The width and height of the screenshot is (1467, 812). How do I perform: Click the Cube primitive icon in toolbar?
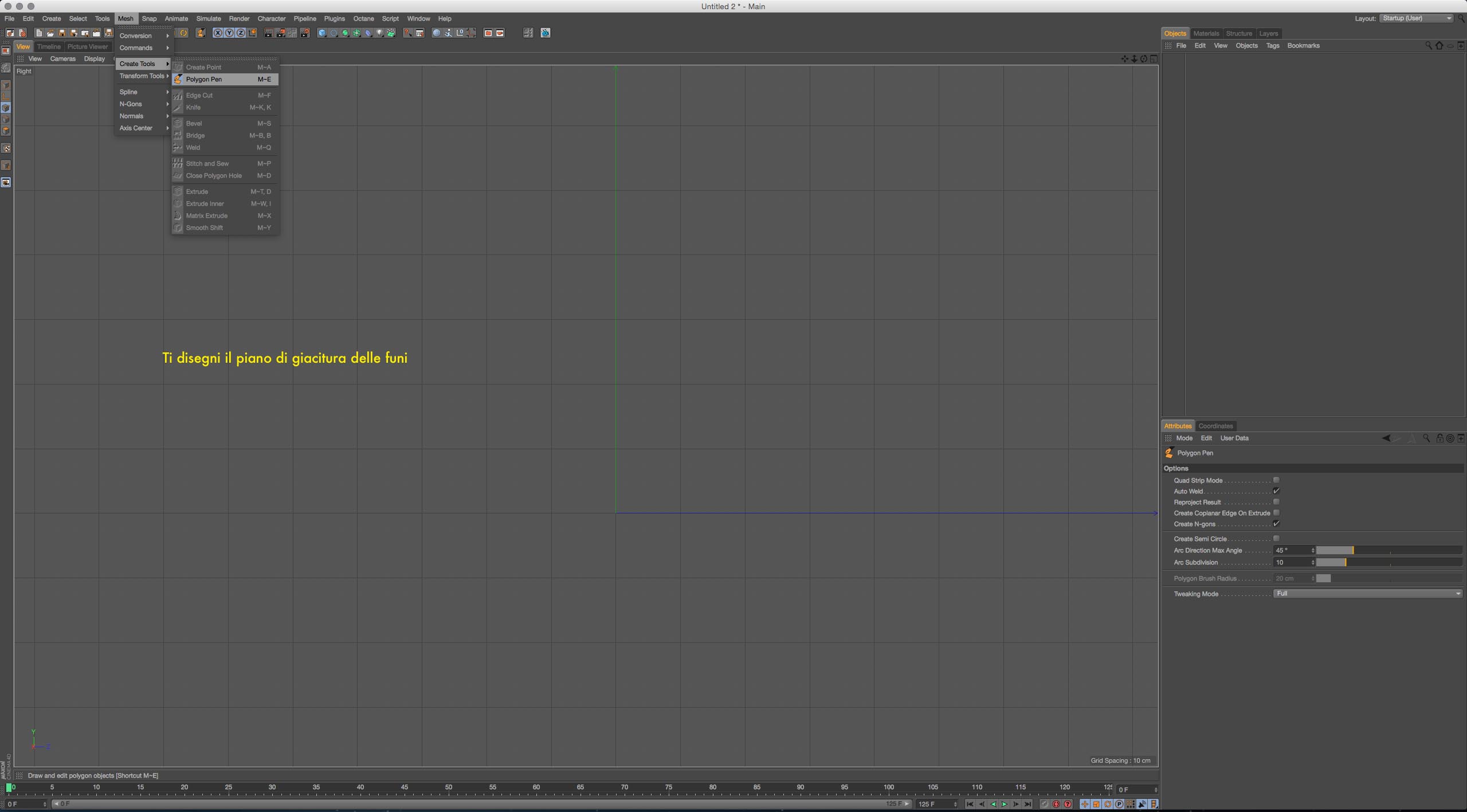pos(322,33)
